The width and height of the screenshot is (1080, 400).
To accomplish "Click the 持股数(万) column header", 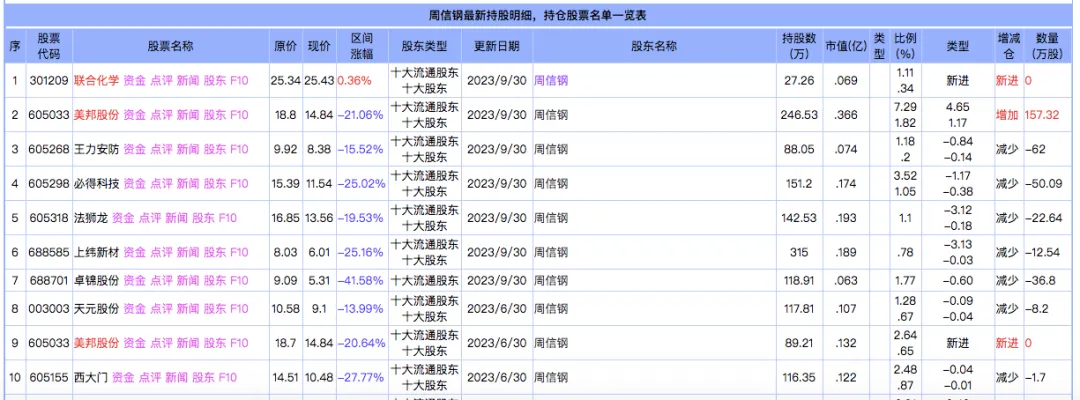I will coord(799,46).
